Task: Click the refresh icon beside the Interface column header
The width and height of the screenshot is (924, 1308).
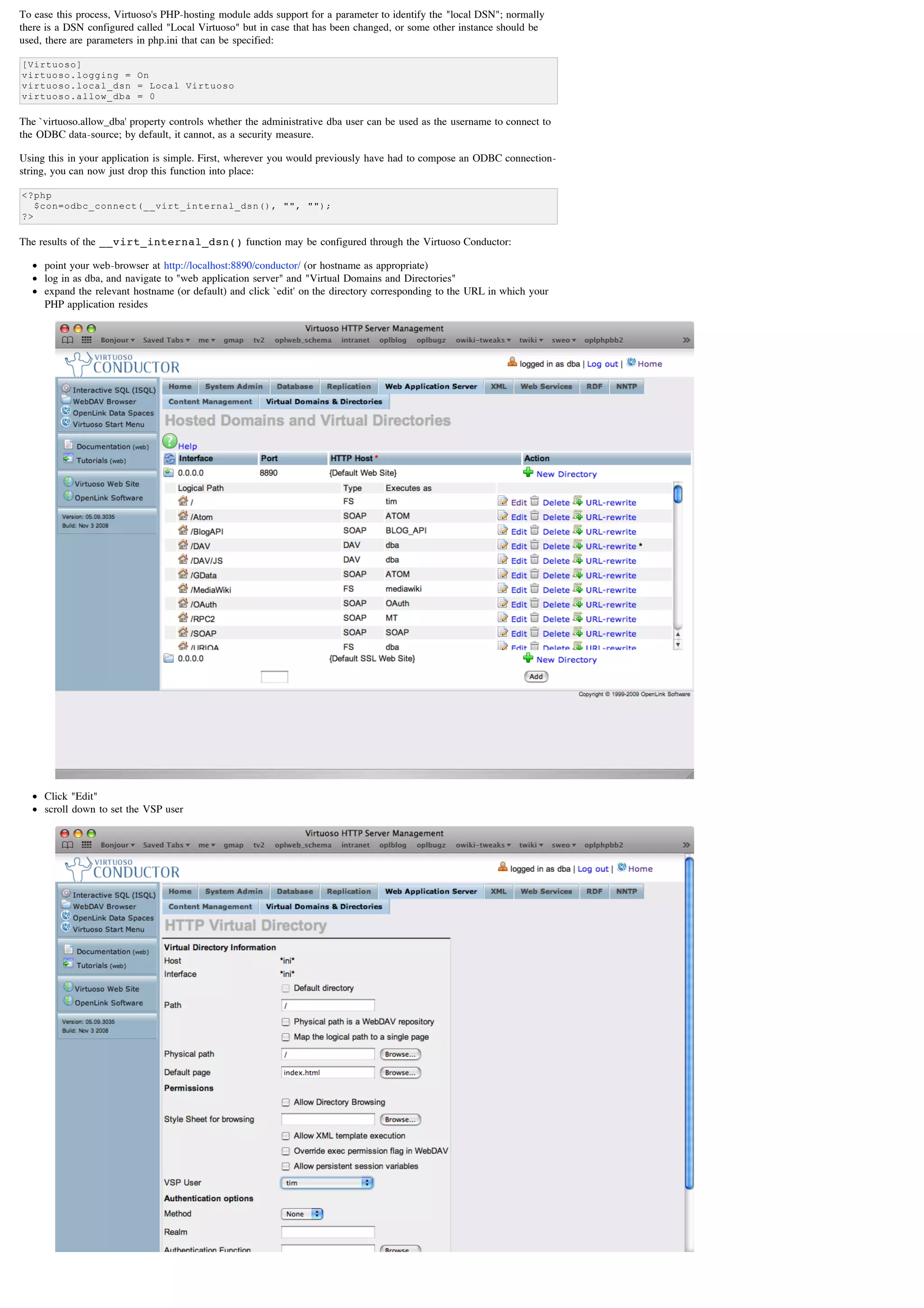Action: [x=170, y=459]
